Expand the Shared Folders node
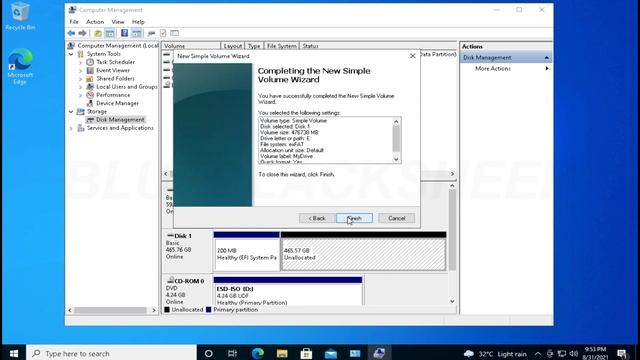This screenshot has width=640, height=360. (x=80, y=79)
